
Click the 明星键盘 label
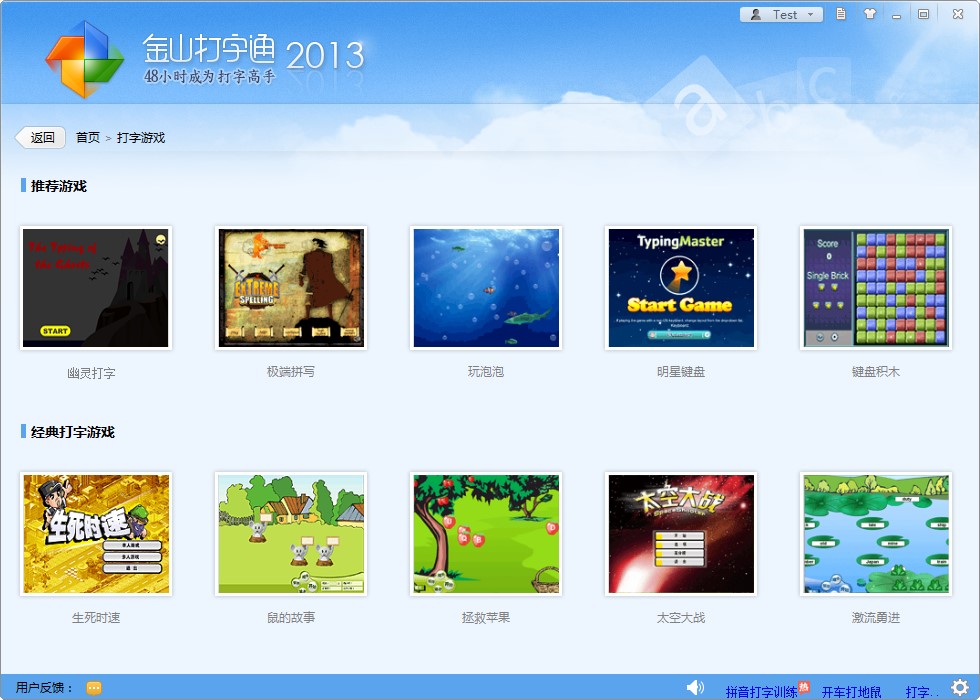click(x=681, y=372)
